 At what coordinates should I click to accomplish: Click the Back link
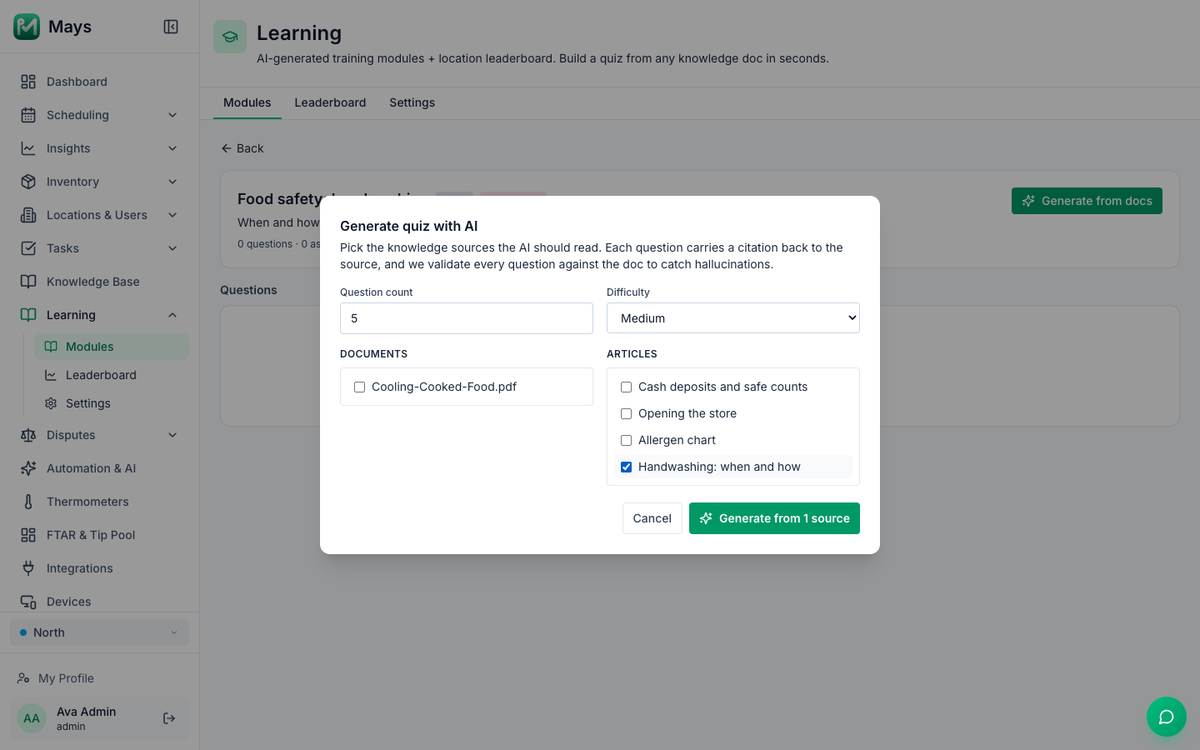[242, 148]
